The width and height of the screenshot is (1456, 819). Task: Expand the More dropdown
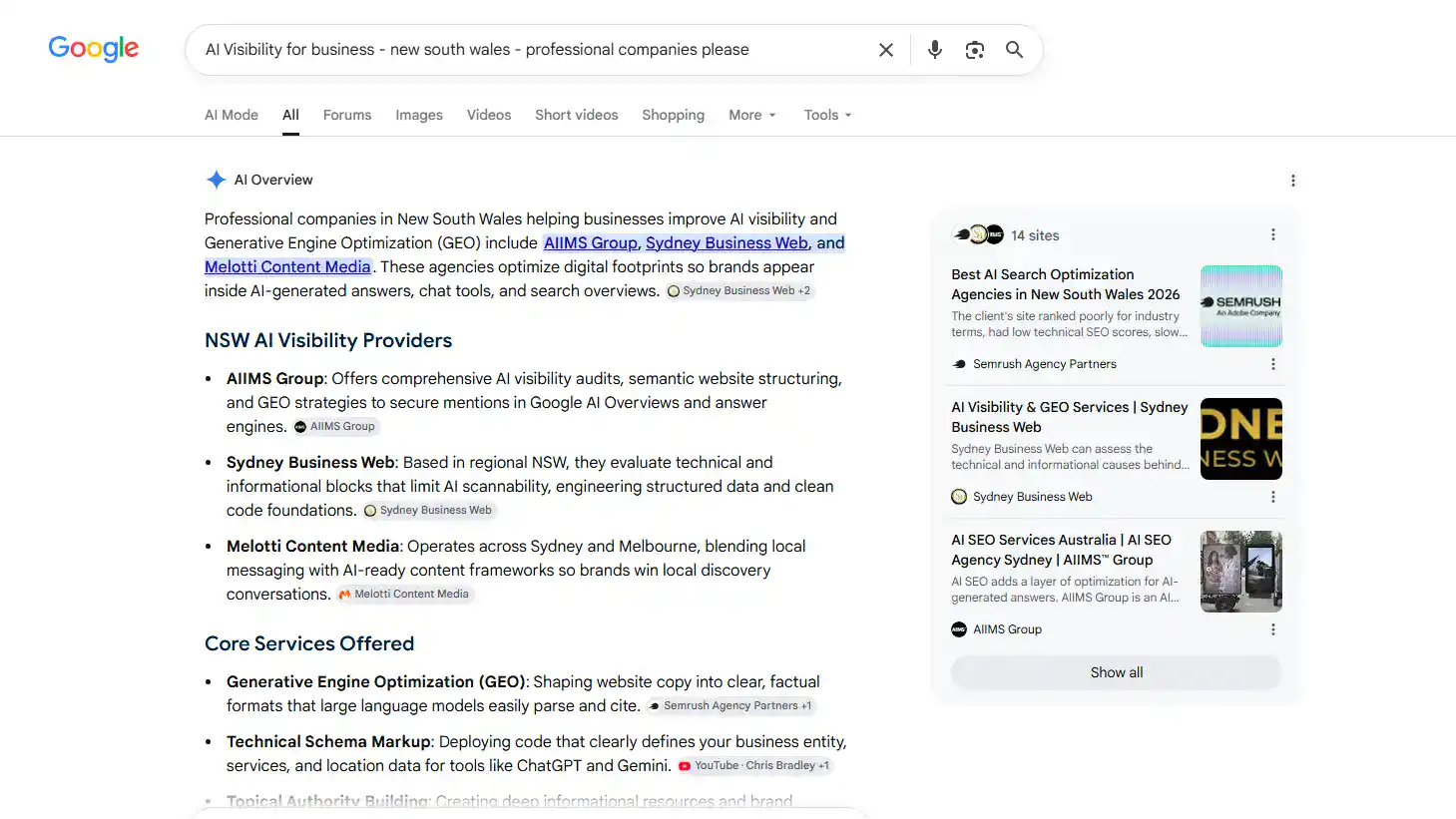click(752, 115)
